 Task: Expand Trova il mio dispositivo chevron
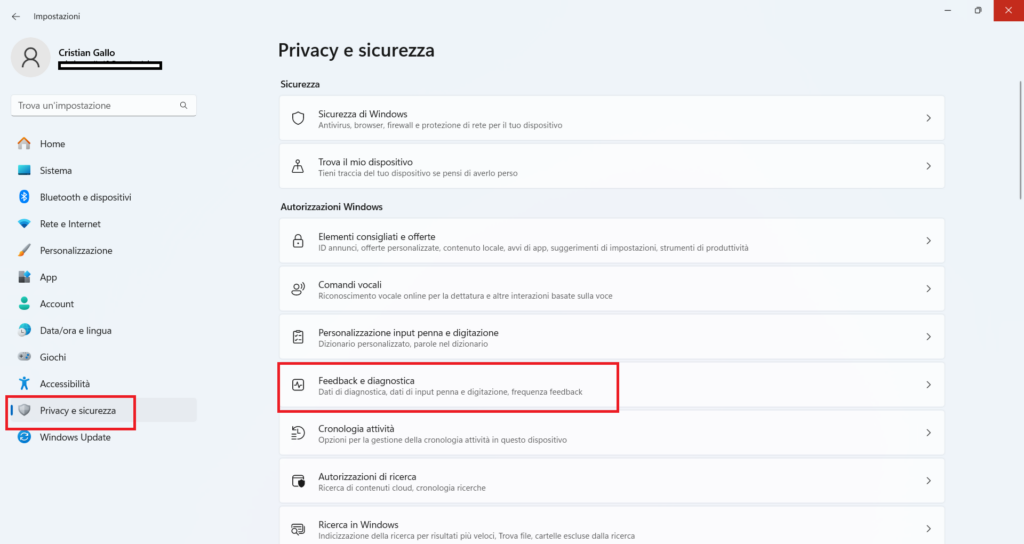928,166
